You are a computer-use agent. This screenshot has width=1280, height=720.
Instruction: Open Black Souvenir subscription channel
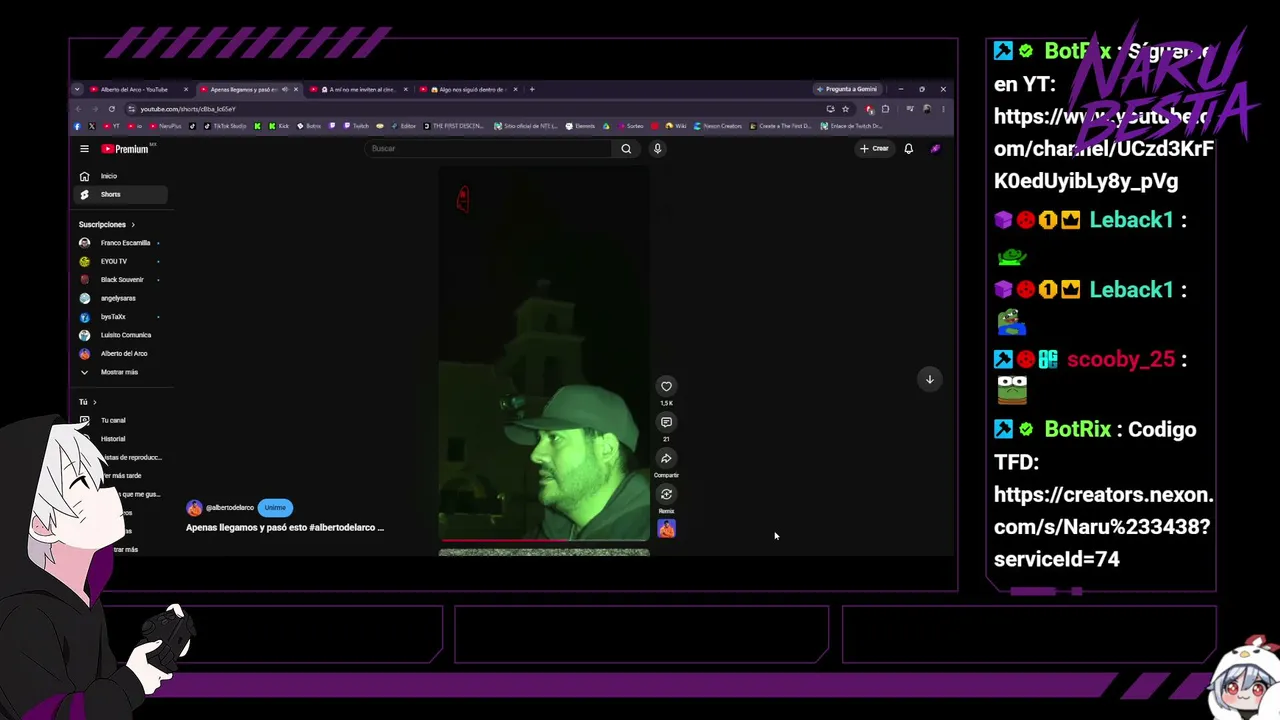tap(122, 280)
